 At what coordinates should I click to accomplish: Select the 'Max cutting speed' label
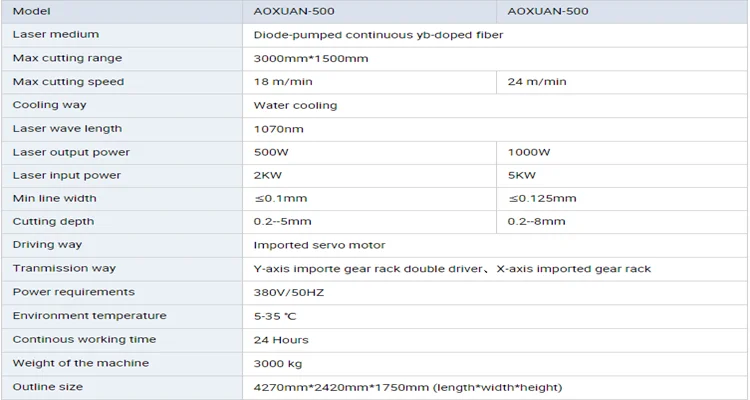pos(68,82)
